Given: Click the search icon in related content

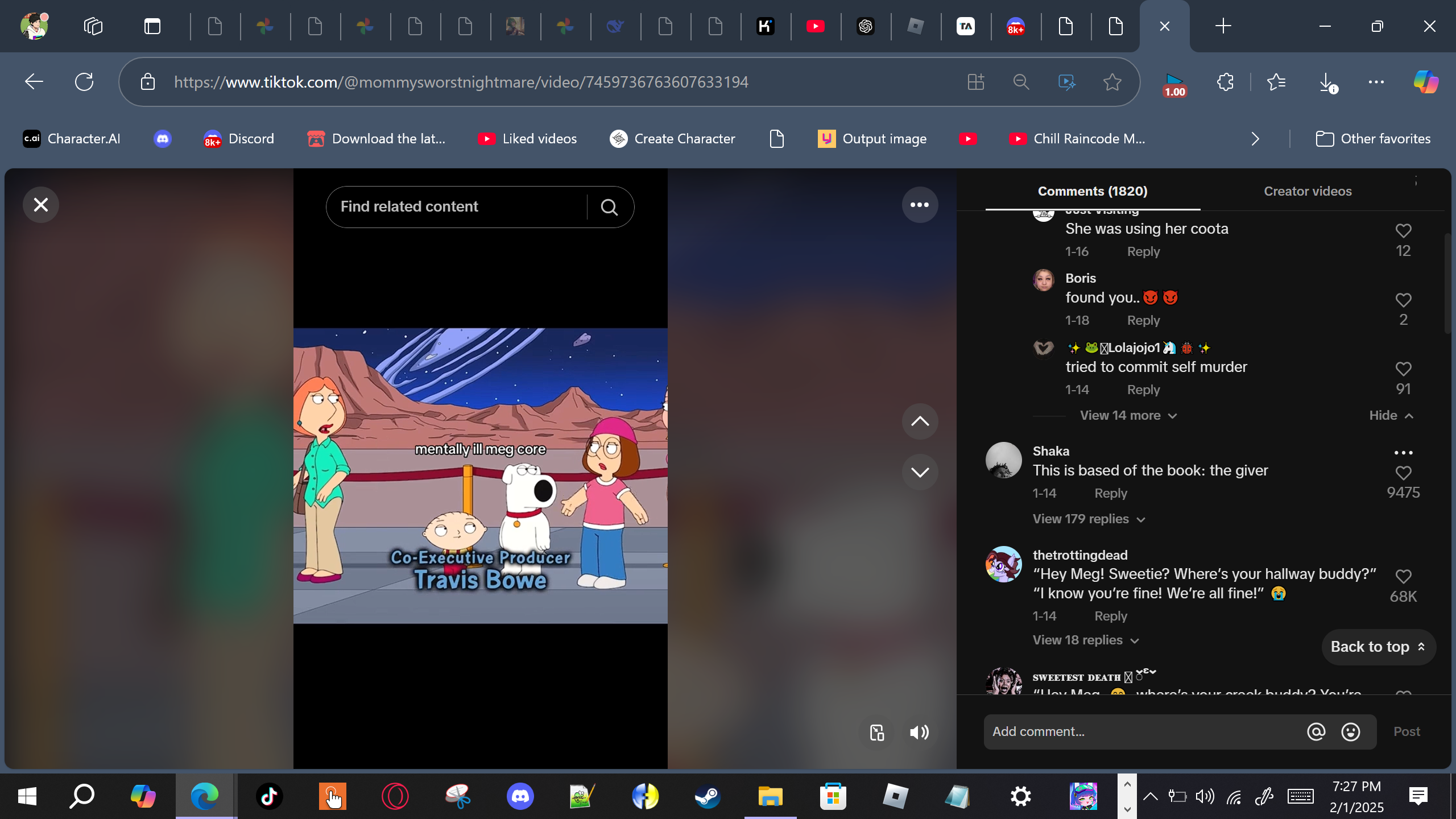Looking at the screenshot, I should [609, 207].
